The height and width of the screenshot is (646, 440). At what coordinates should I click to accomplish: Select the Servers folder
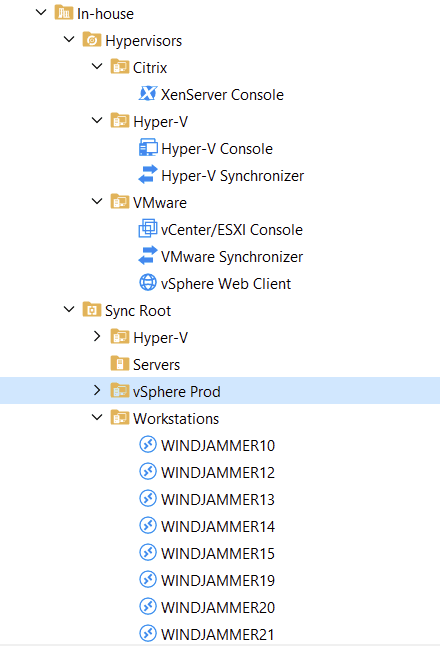(157, 365)
